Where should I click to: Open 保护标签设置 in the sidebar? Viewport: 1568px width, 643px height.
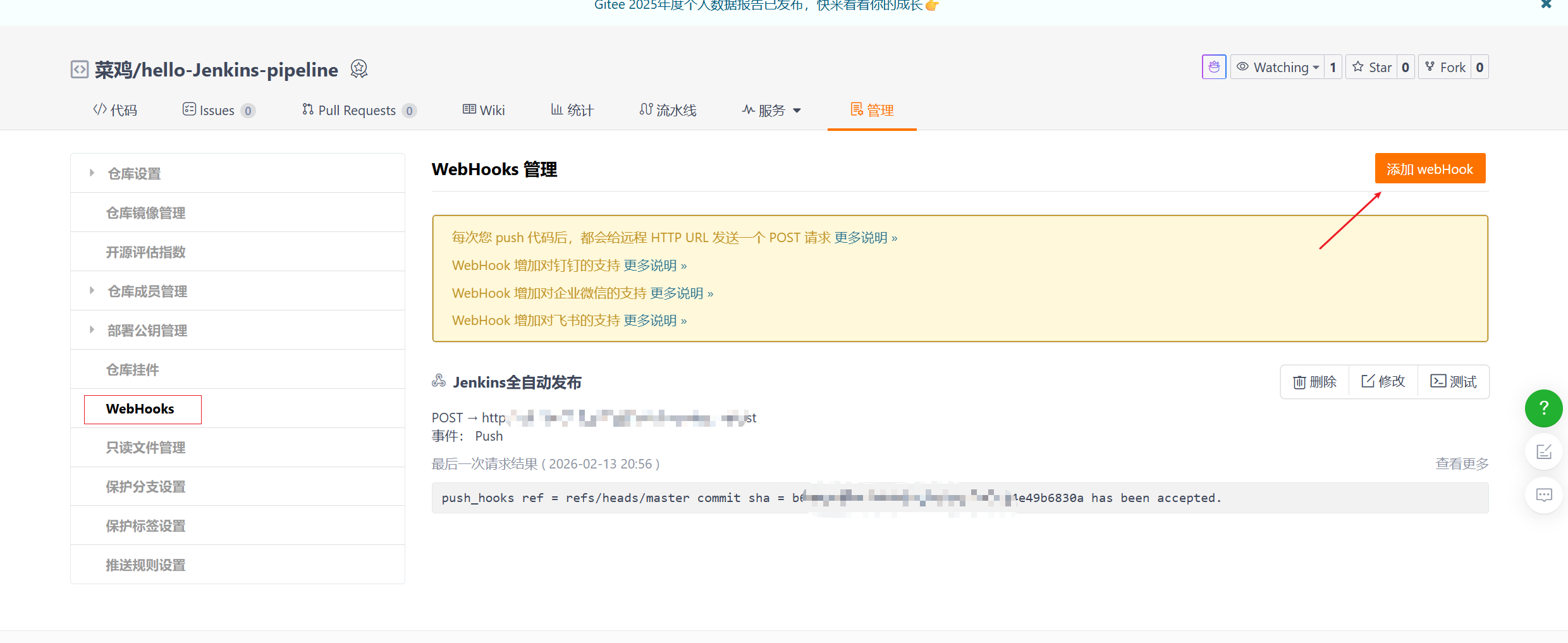tap(238, 525)
